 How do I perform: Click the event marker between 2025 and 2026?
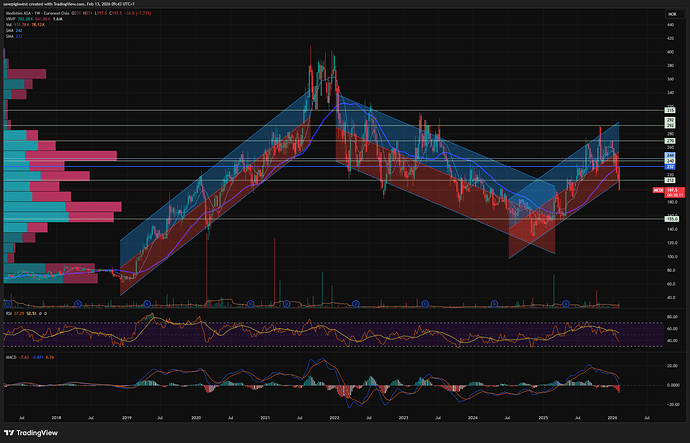click(566, 302)
